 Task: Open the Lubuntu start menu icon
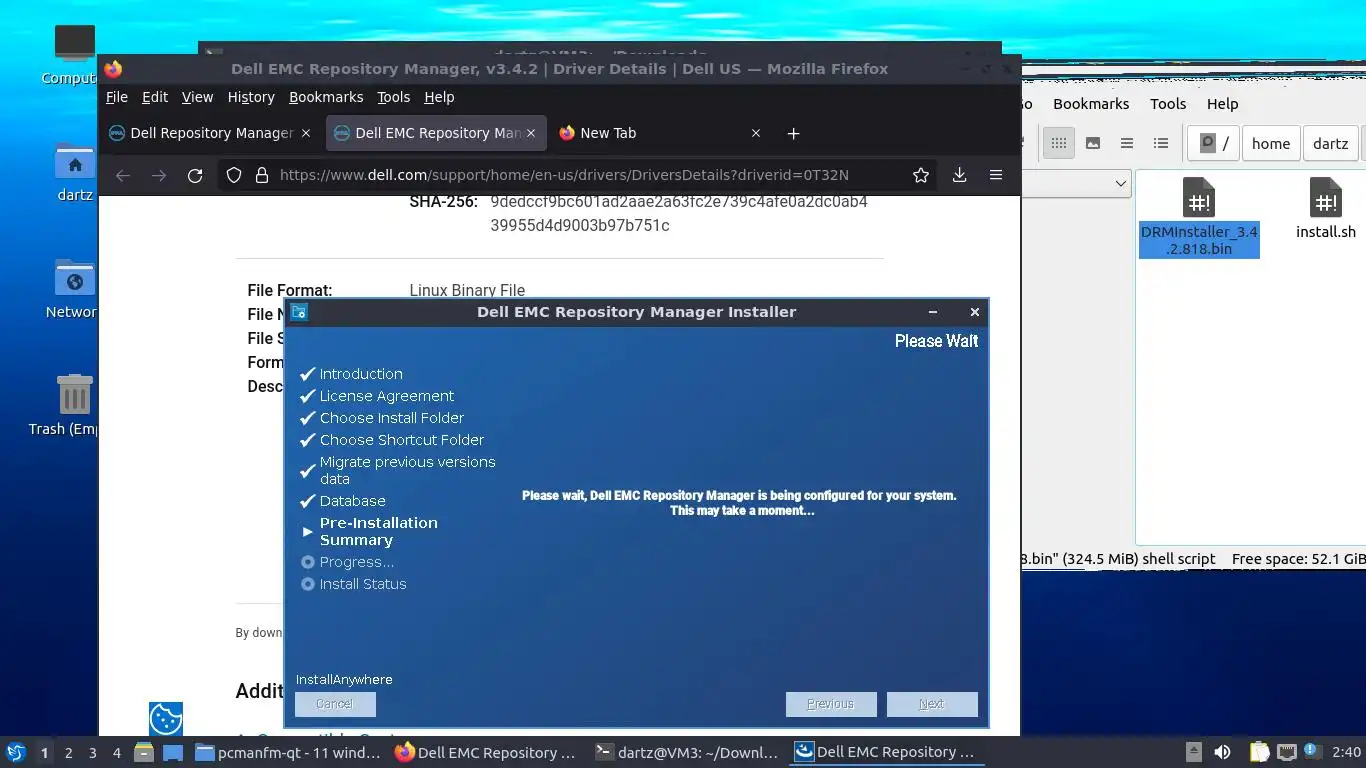15,752
